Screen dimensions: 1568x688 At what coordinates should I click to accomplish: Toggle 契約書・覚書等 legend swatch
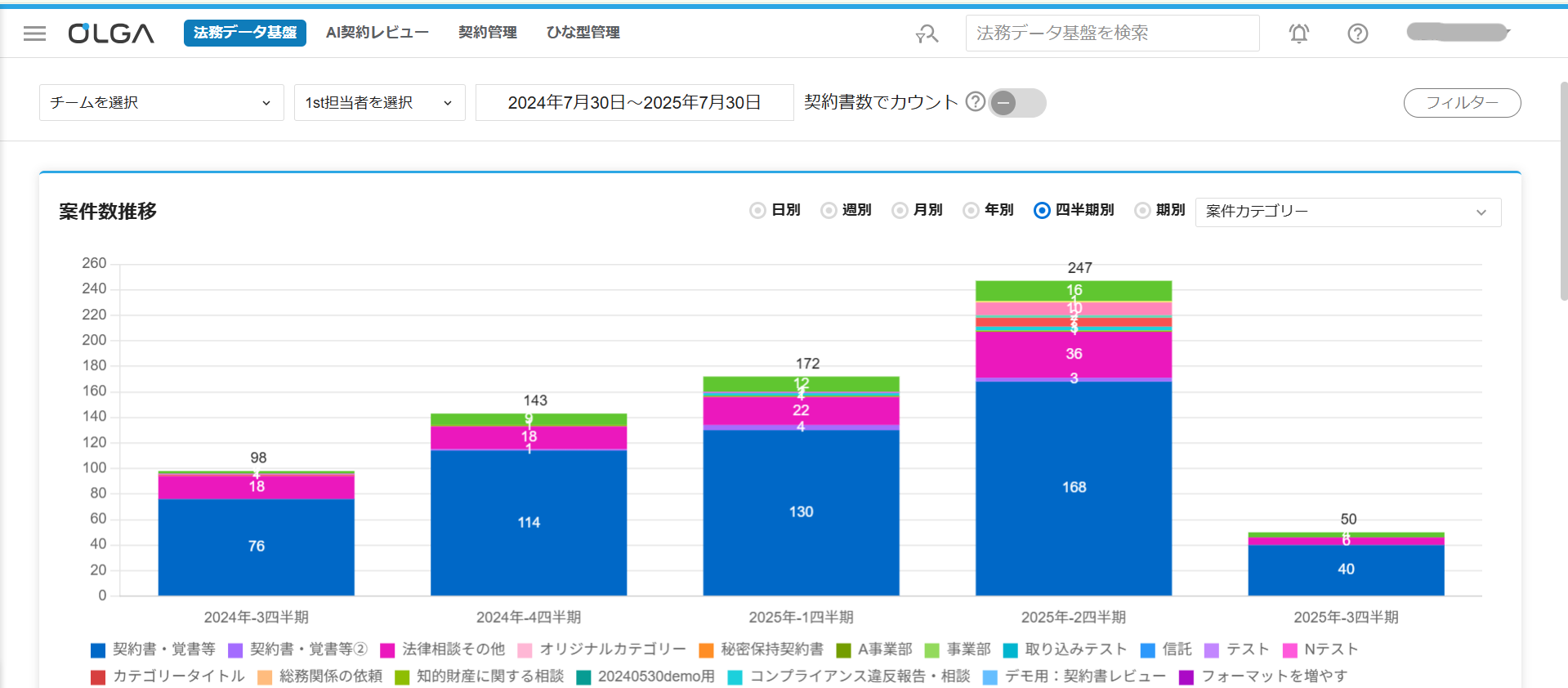98,650
